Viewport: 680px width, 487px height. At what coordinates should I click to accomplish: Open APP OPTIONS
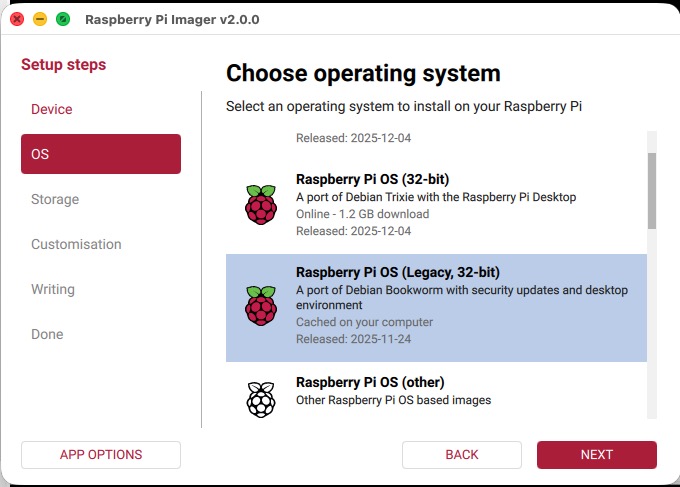point(100,455)
